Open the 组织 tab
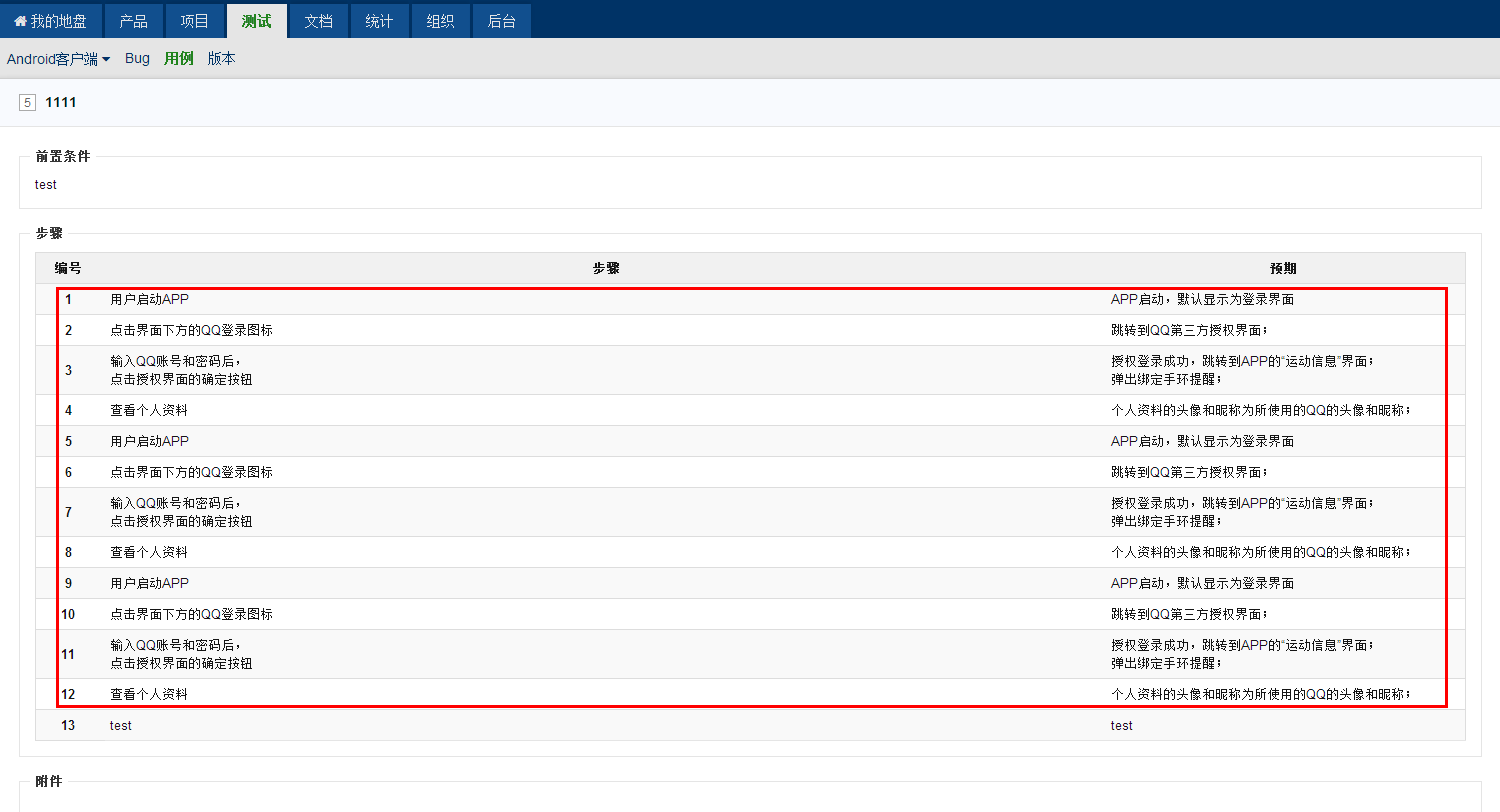The image size is (1500, 812). pyautogui.click(x=440, y=21)
